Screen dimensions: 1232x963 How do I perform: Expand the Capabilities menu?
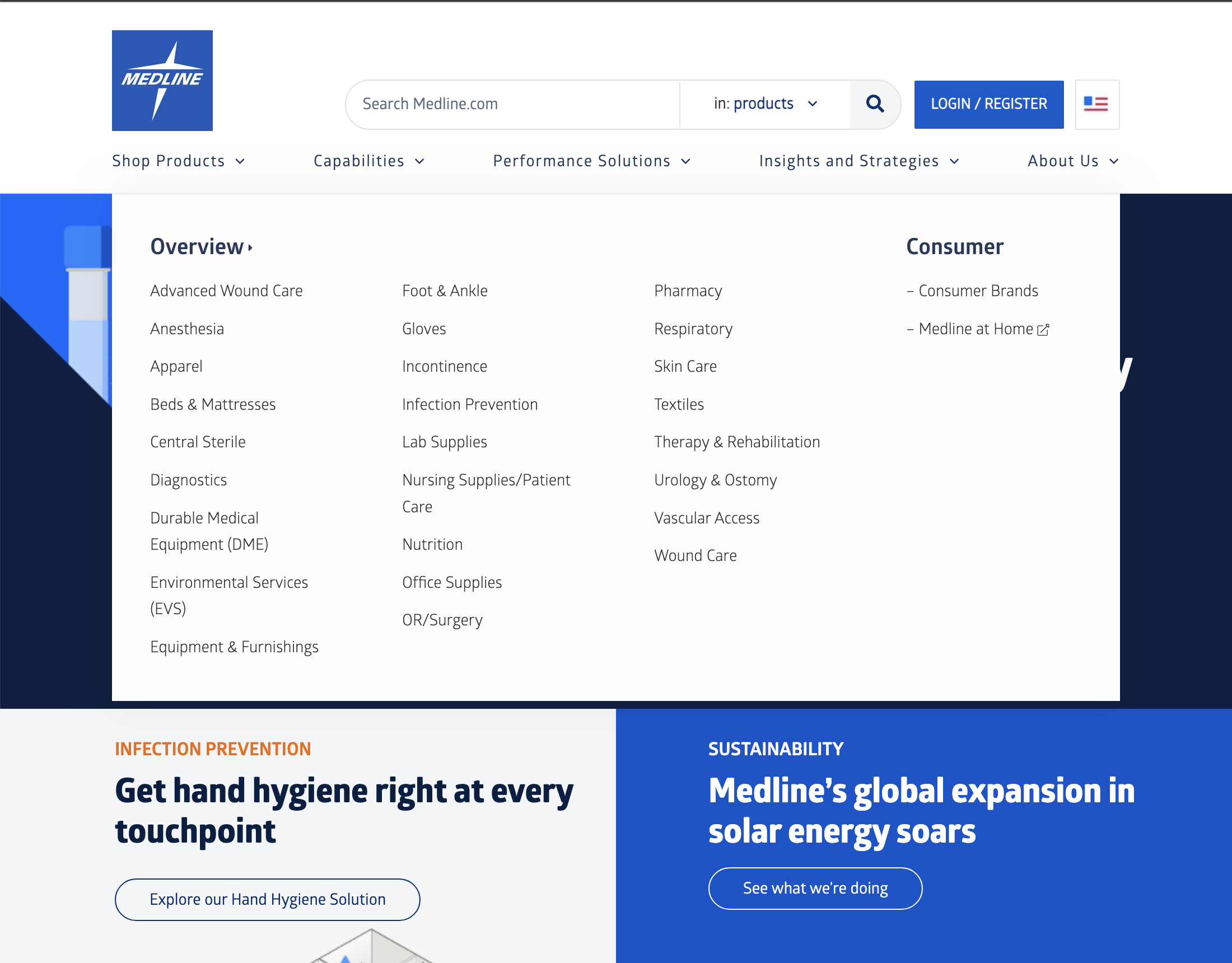pyautogui.click(x=368, y=161)
